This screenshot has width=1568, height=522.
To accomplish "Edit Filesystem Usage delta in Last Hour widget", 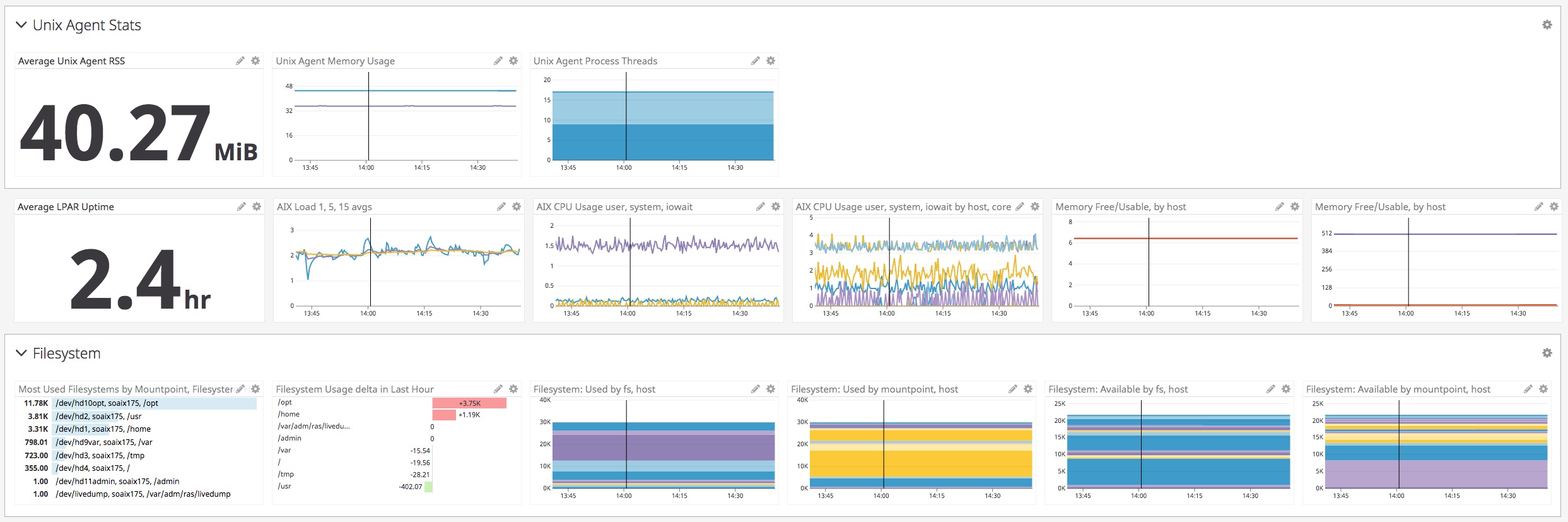I will tap(498, 389).
